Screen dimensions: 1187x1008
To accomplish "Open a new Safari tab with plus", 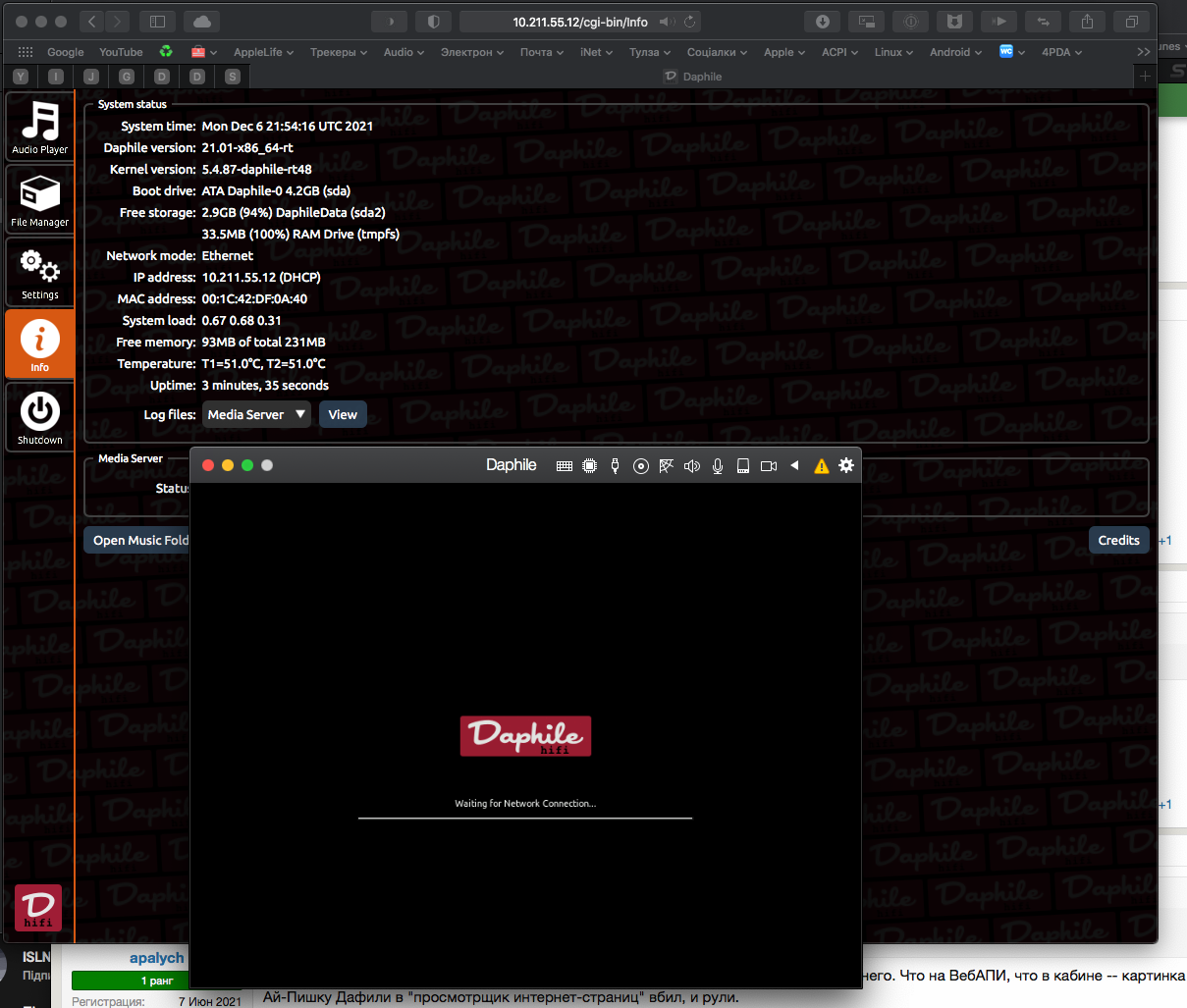I will [x=1145, y=76].
